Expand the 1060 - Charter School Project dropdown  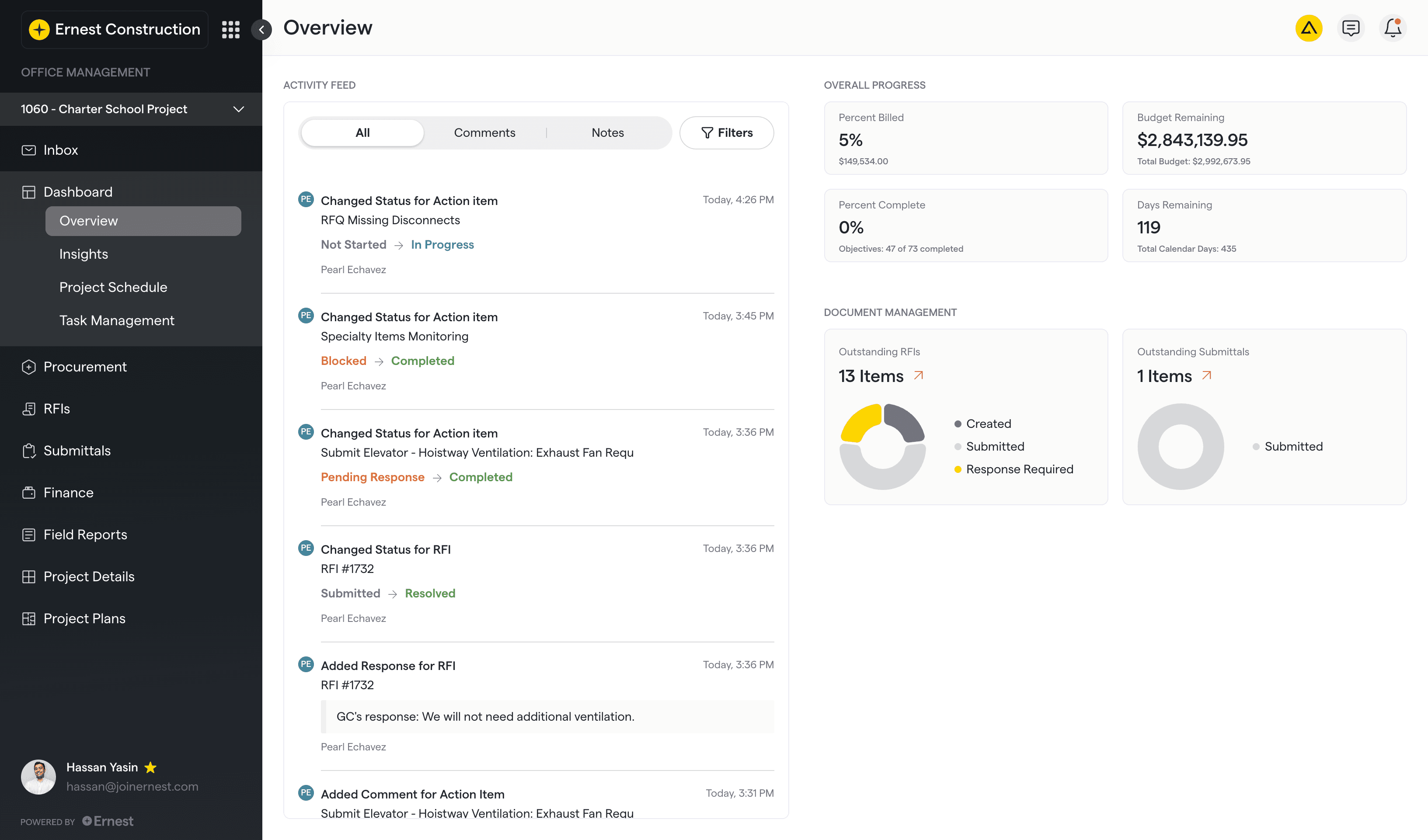point(238,109)
